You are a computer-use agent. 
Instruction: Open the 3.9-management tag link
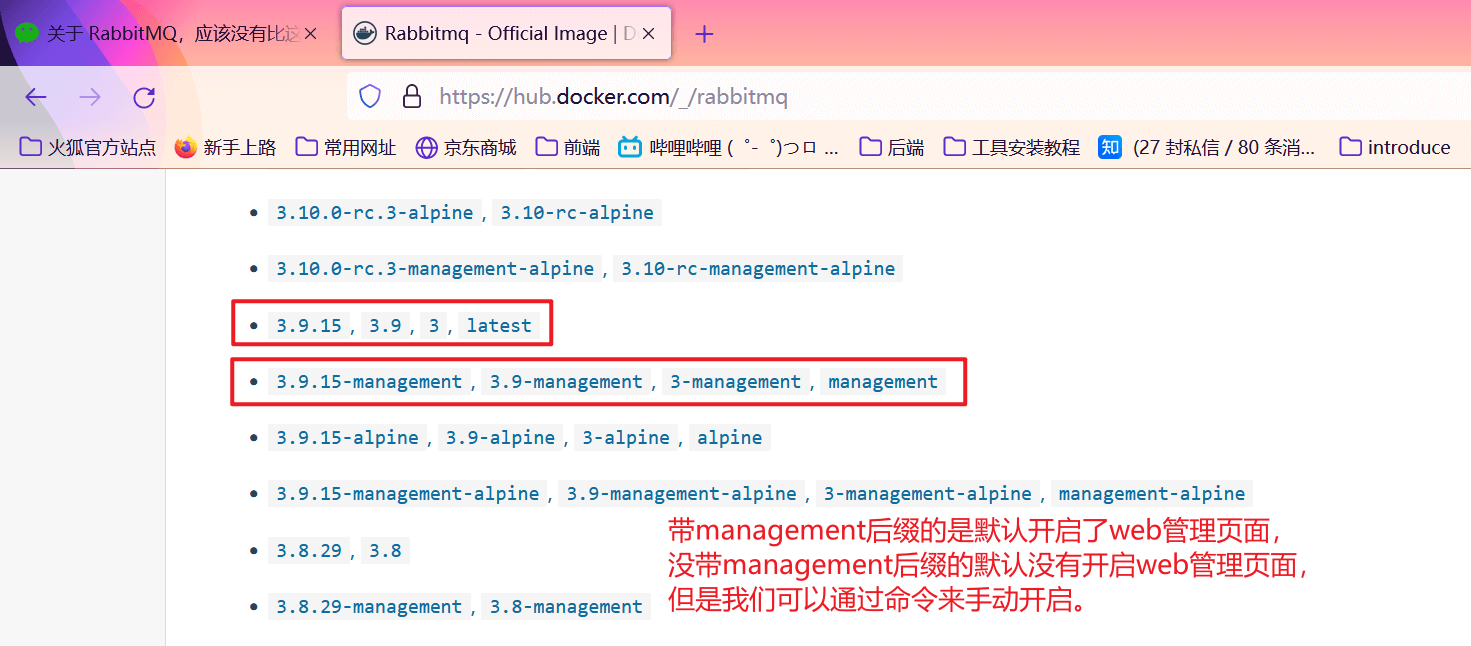coord(566,381)
